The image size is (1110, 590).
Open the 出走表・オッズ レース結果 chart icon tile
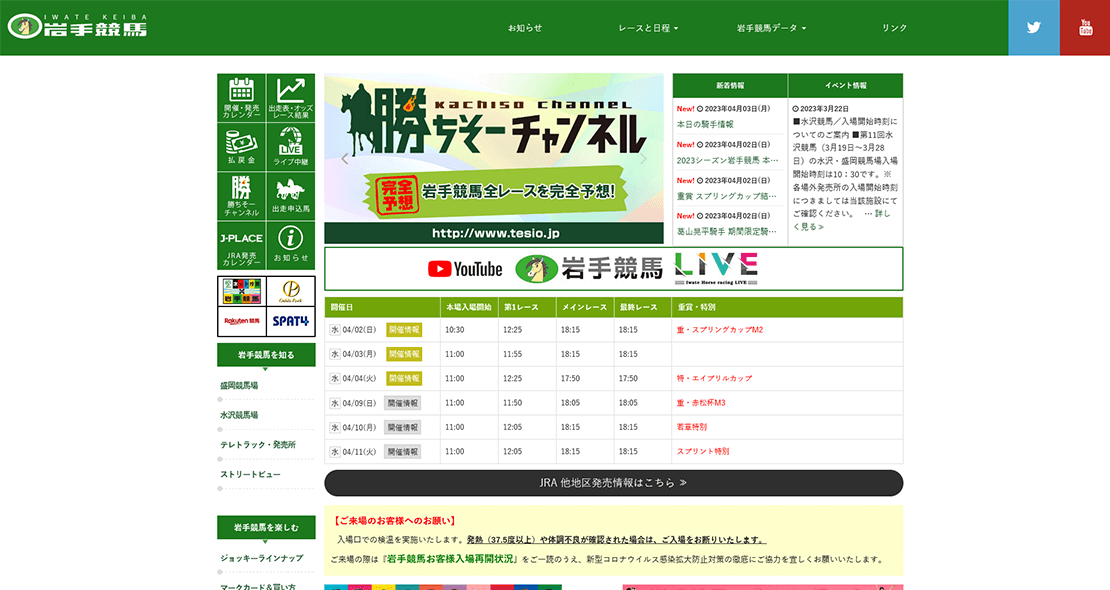click(291, 98)
